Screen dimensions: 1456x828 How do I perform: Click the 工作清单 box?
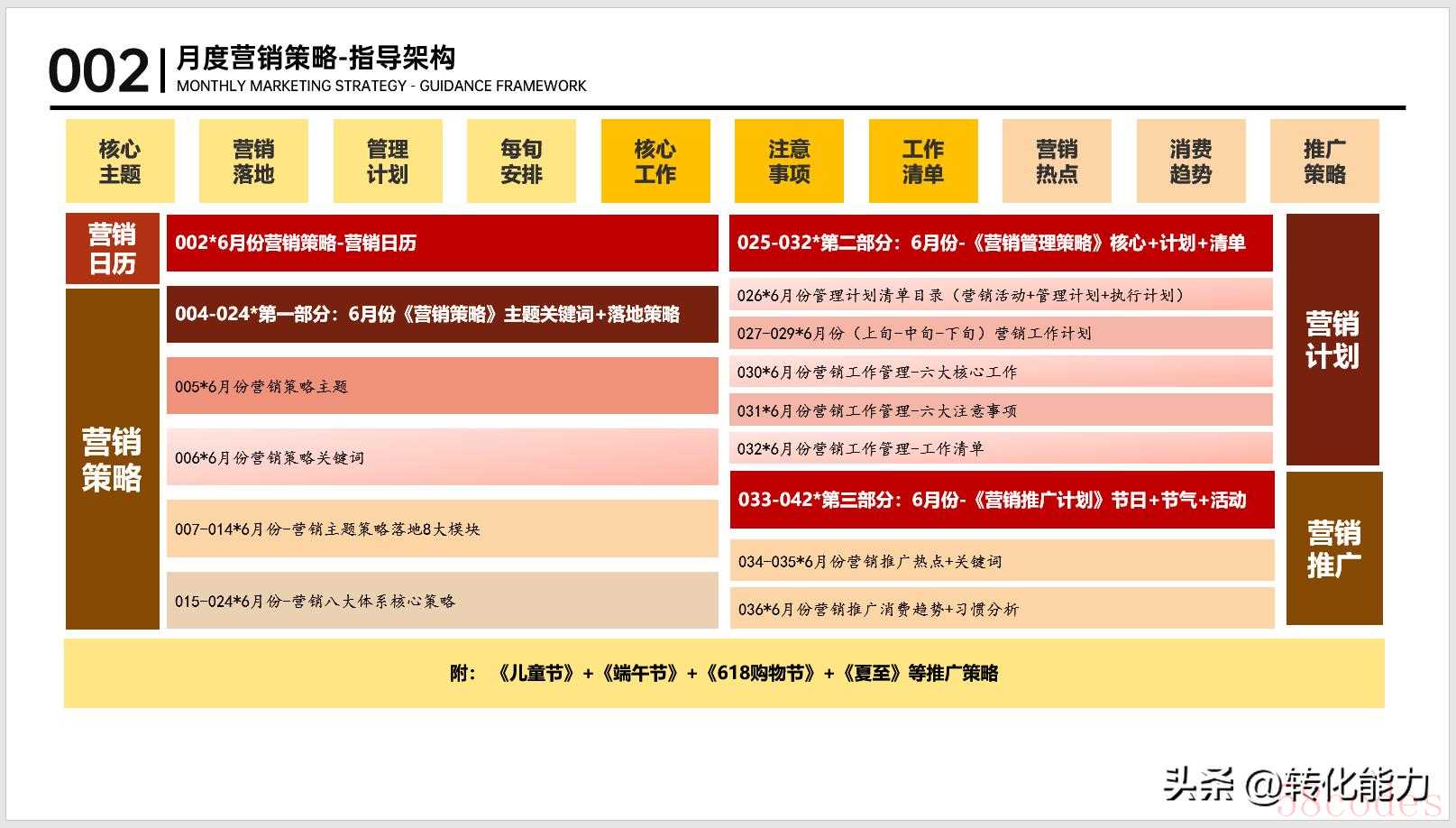coord(923,161)
